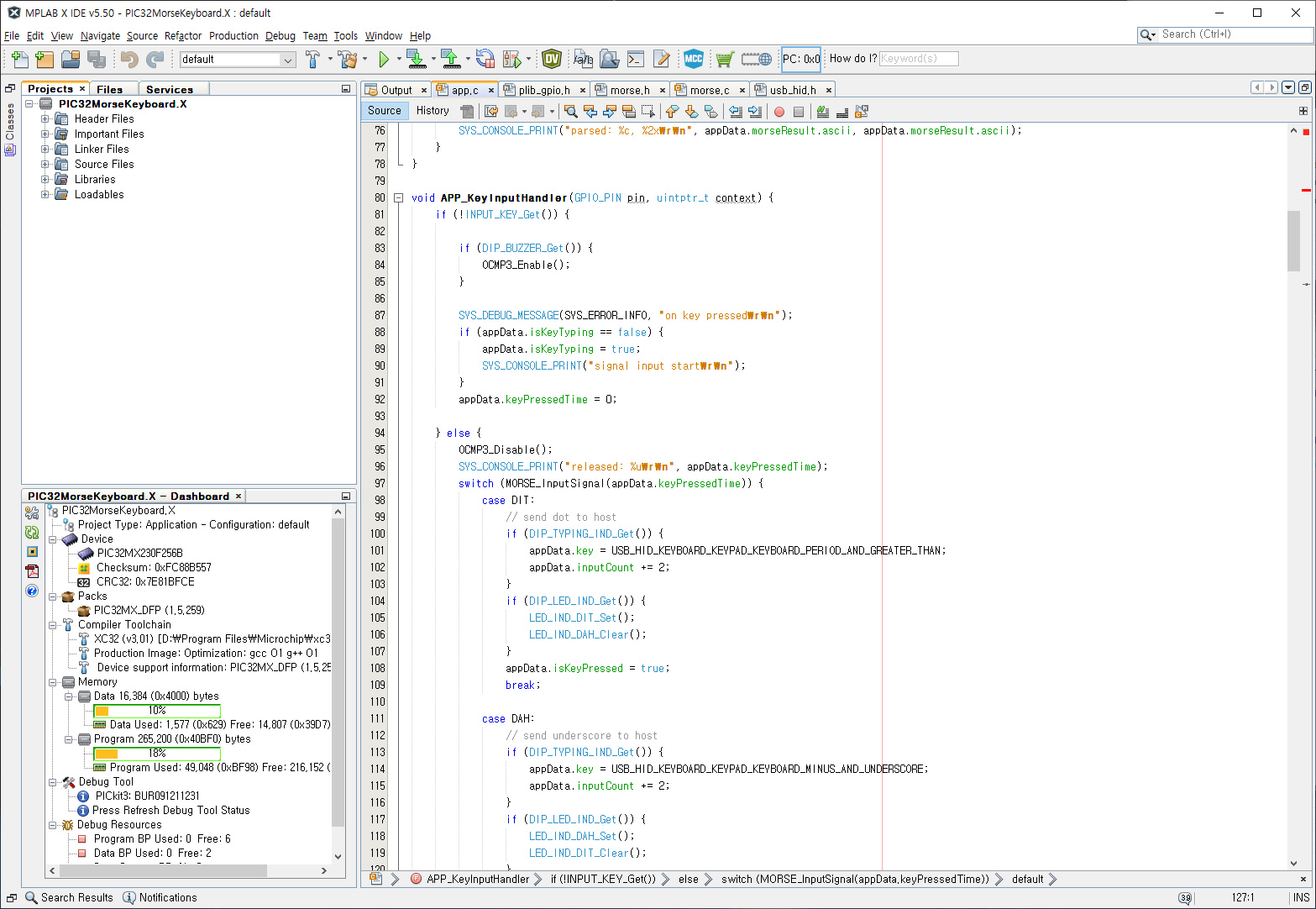Click the blue help icon in Dashboard
The width and height of the screenshot is (1316, 909).
pos(32,591)
